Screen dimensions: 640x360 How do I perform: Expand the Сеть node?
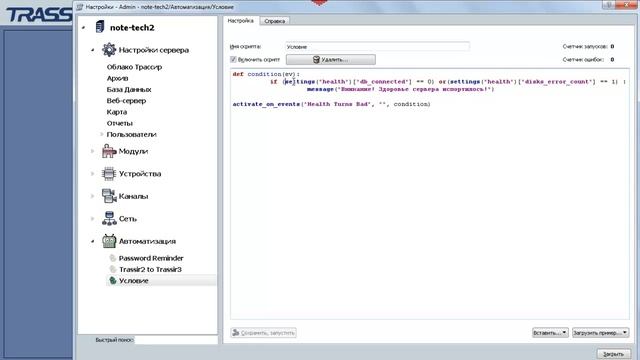click(x=93, y=218)
